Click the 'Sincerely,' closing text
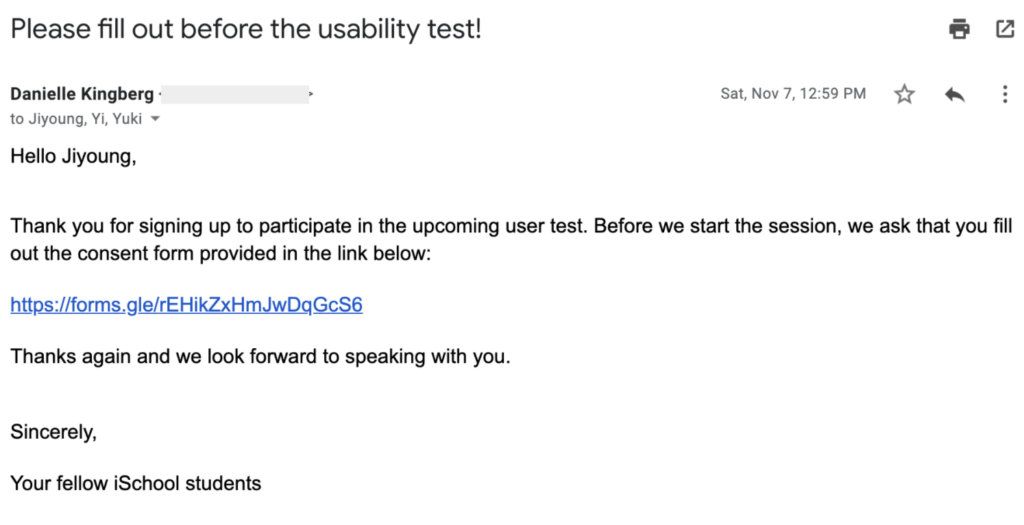This screenshot has width=1024, height=525. tap(54, 432)
